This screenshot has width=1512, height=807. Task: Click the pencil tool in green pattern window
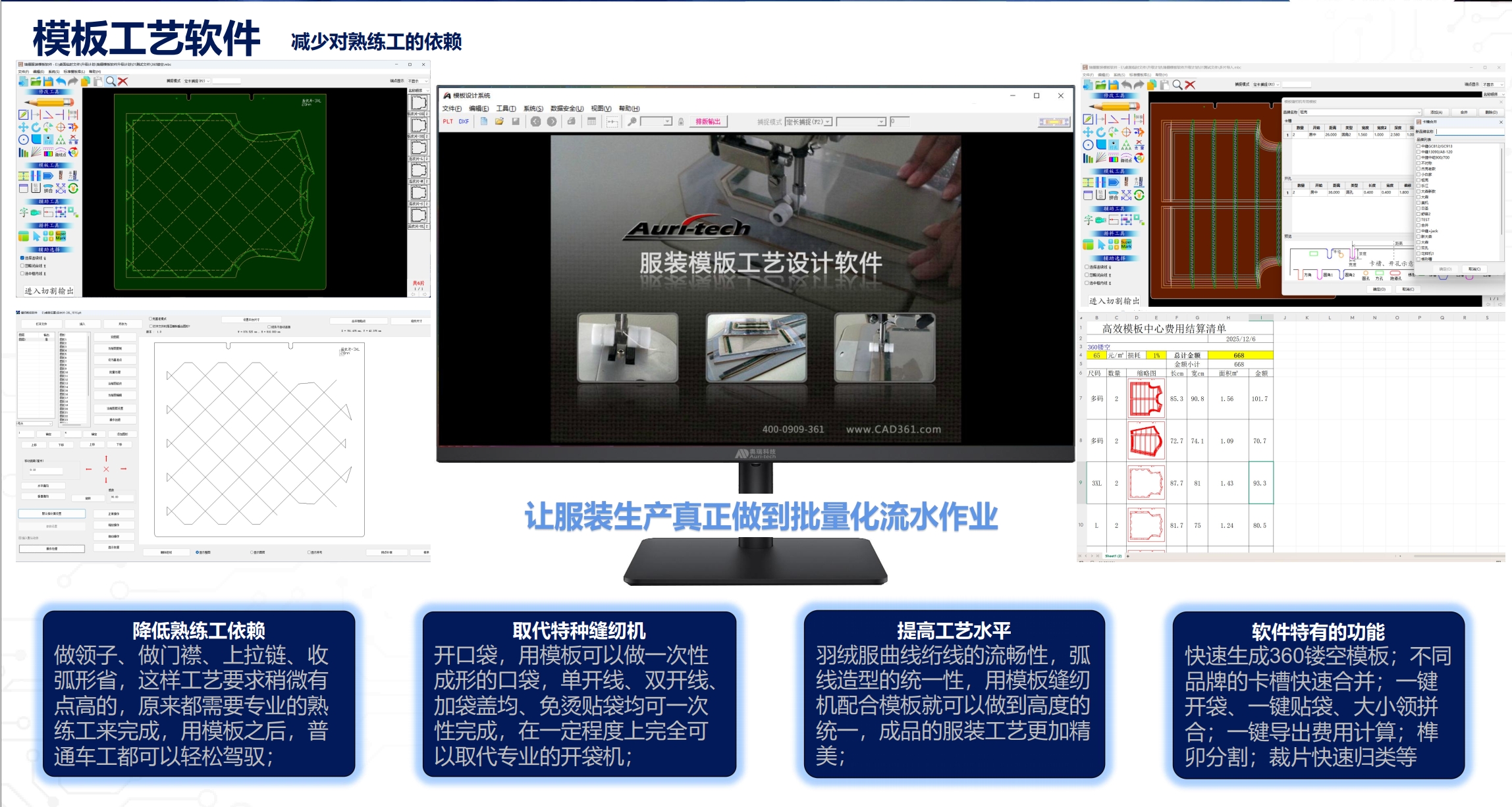point(49,102)
